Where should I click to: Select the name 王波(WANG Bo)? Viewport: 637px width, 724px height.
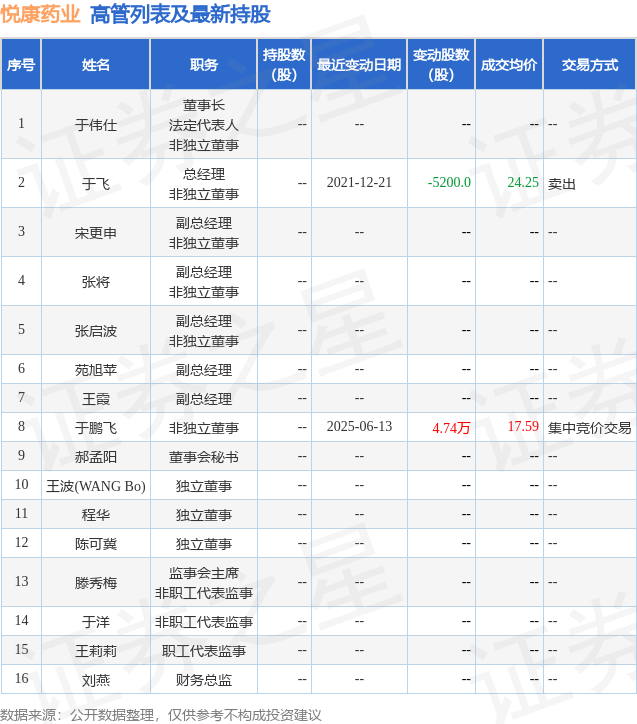click(x=96, y=486)
